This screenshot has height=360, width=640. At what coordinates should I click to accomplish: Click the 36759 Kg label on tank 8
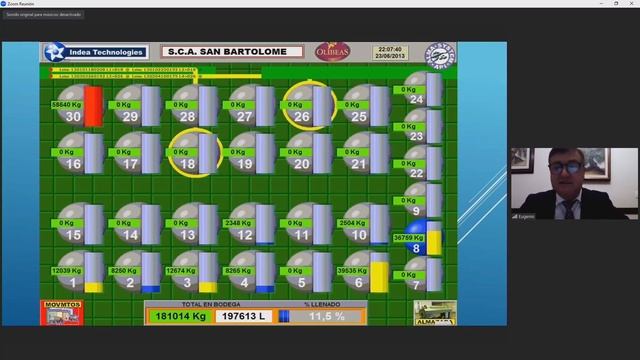[409, 238]
